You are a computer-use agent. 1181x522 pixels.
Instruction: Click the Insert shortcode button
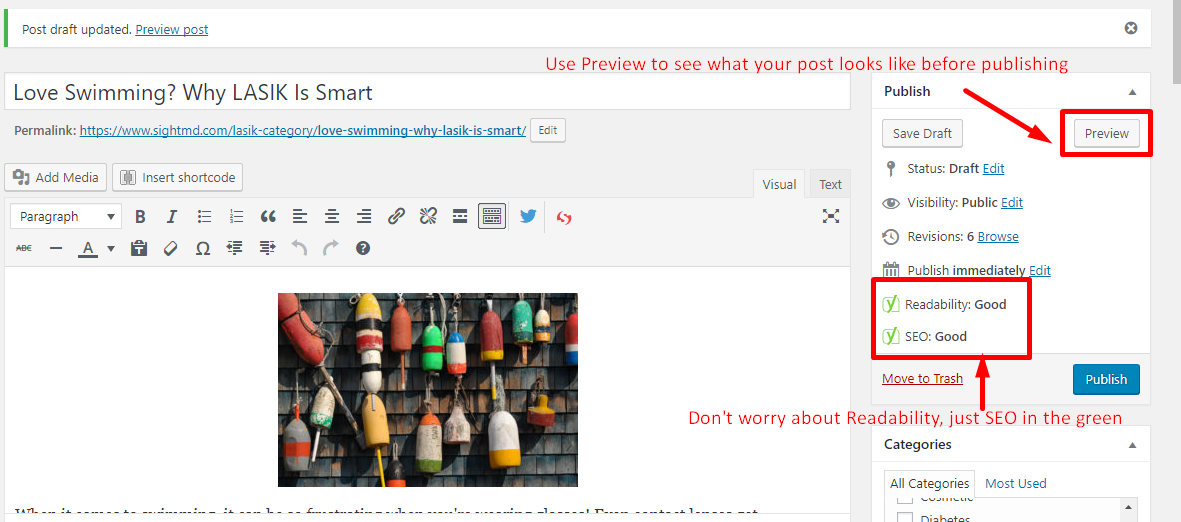point(178,178)
